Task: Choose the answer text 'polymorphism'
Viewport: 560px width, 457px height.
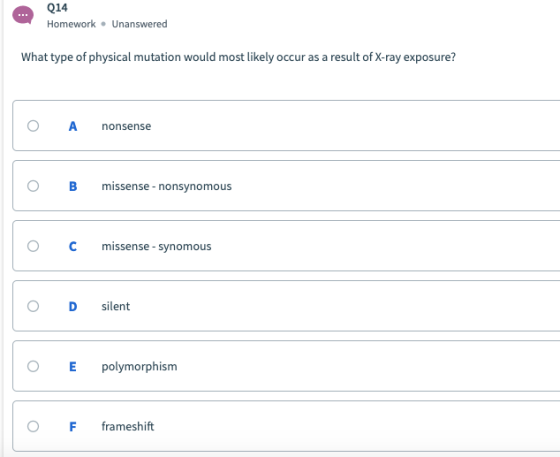Action: click(x=139, y=367)
